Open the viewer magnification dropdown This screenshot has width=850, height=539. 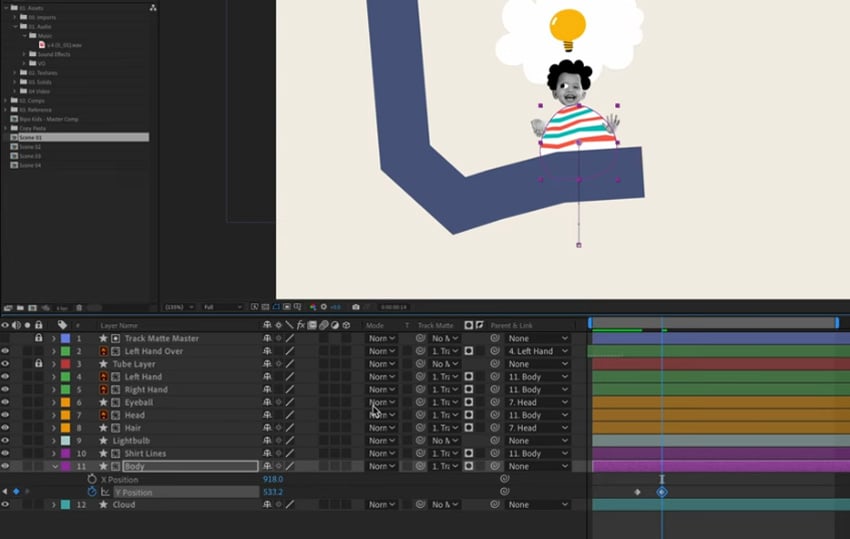click(179, 307)
